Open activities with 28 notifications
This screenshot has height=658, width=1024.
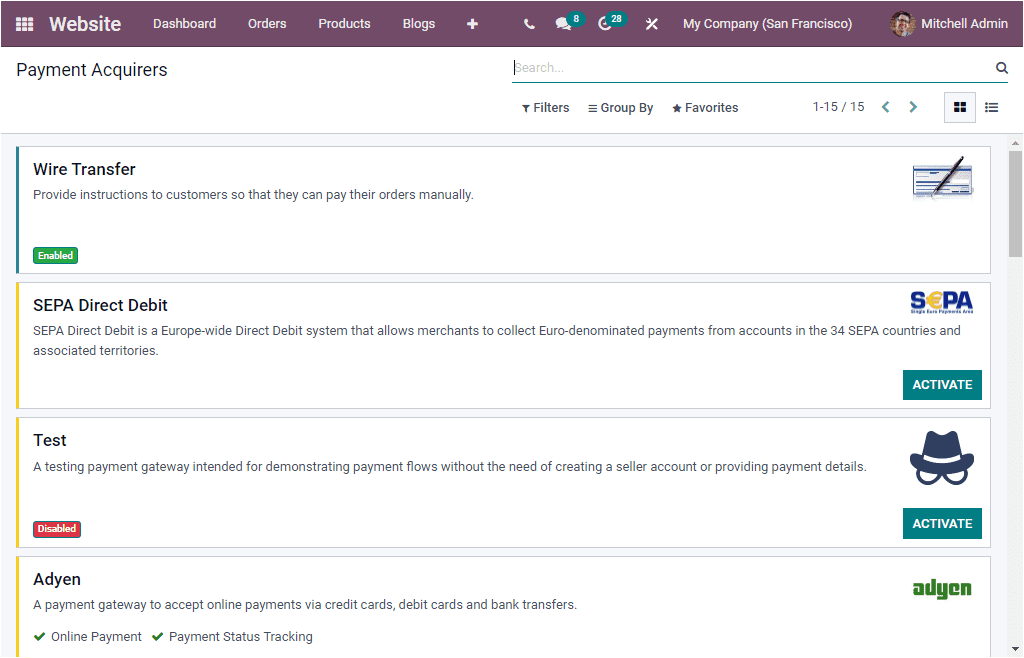(x=605, y=23)
